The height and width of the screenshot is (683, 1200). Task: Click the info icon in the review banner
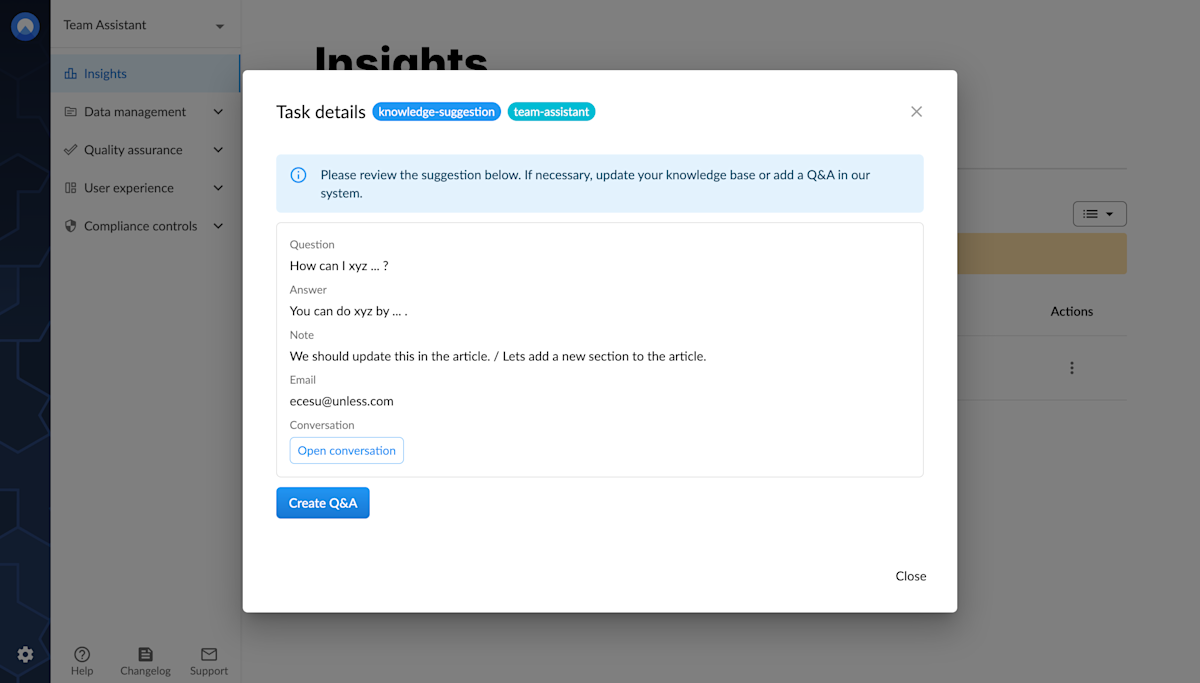point(298,174)
